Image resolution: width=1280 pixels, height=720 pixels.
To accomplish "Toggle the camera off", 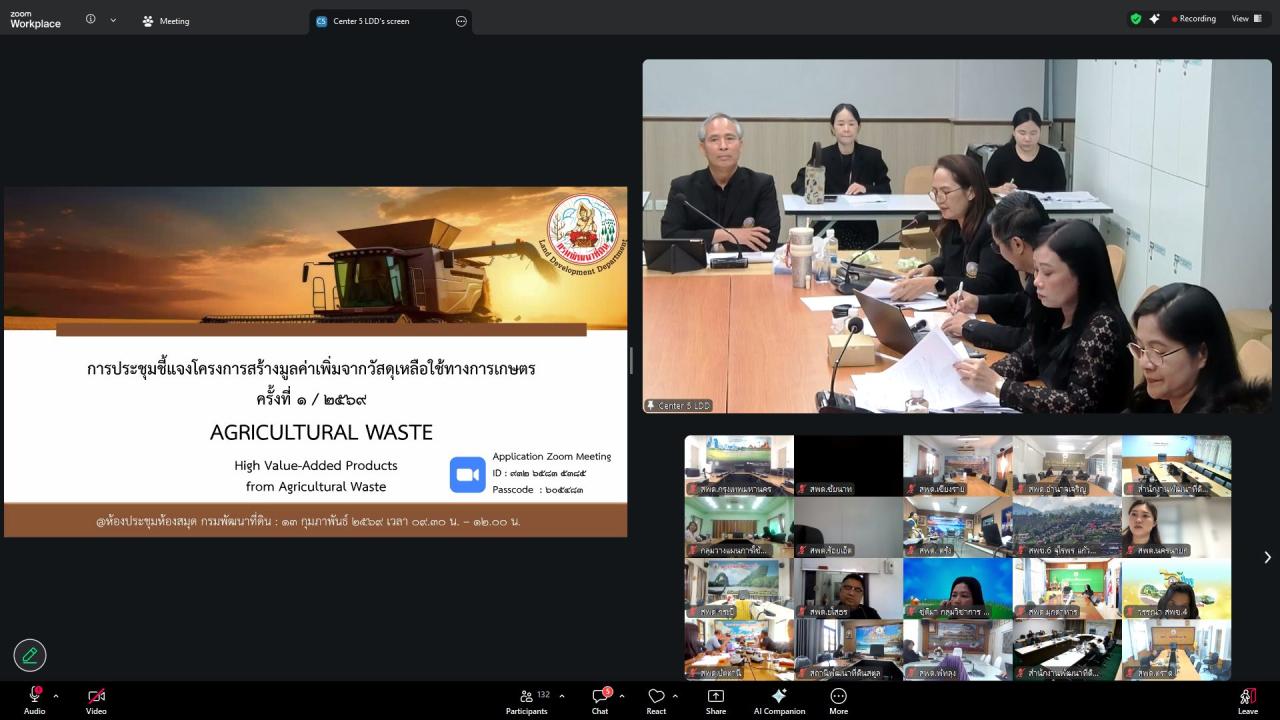I will click(95, 697).
